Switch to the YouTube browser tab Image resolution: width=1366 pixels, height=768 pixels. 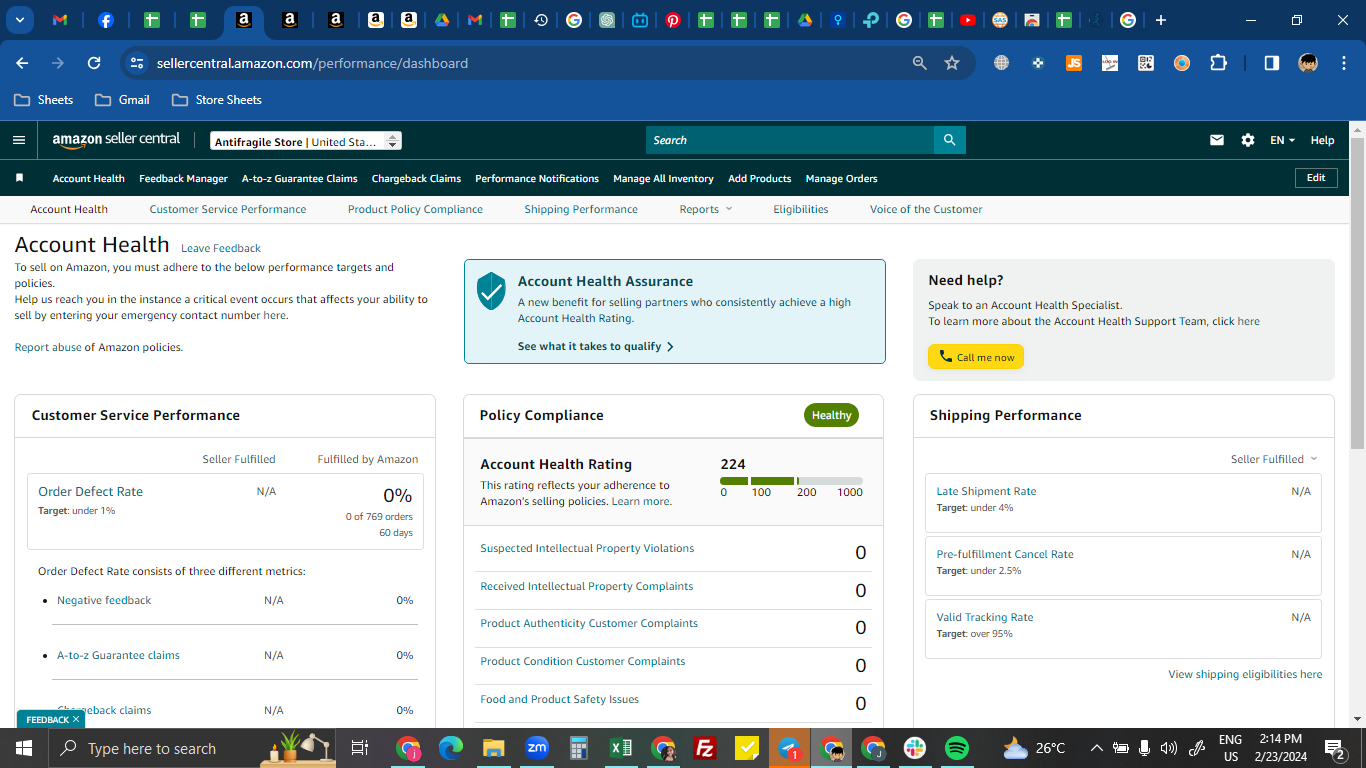(967, 20)
